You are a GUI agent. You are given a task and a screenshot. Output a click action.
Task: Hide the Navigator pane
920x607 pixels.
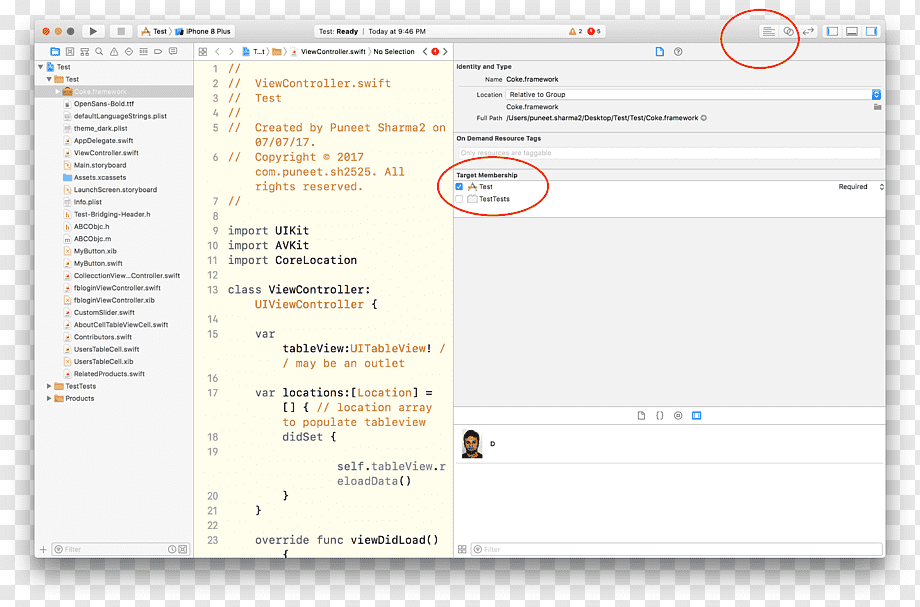coord(832,32)
